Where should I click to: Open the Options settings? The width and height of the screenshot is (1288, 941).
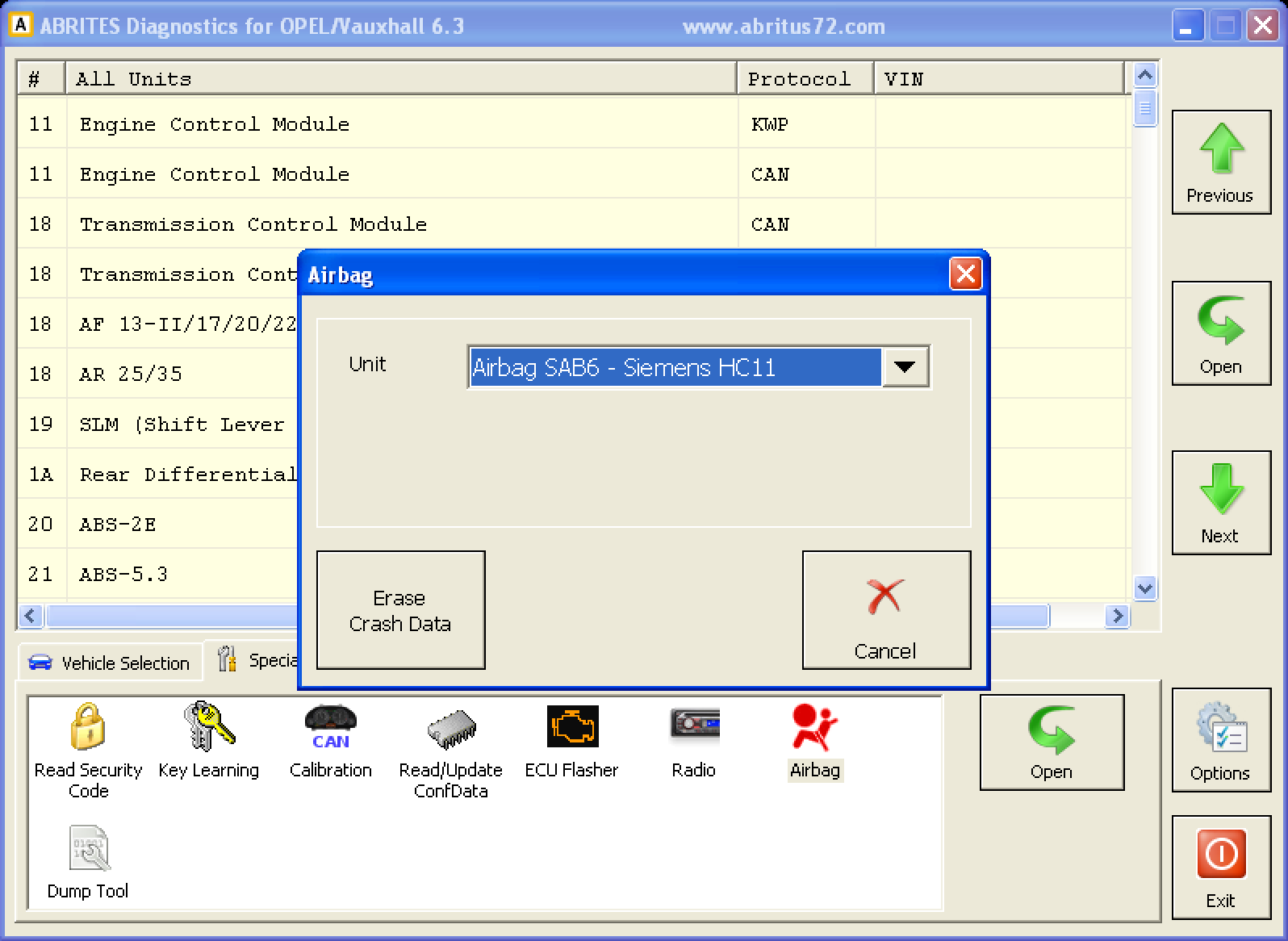click(1220, 740)
